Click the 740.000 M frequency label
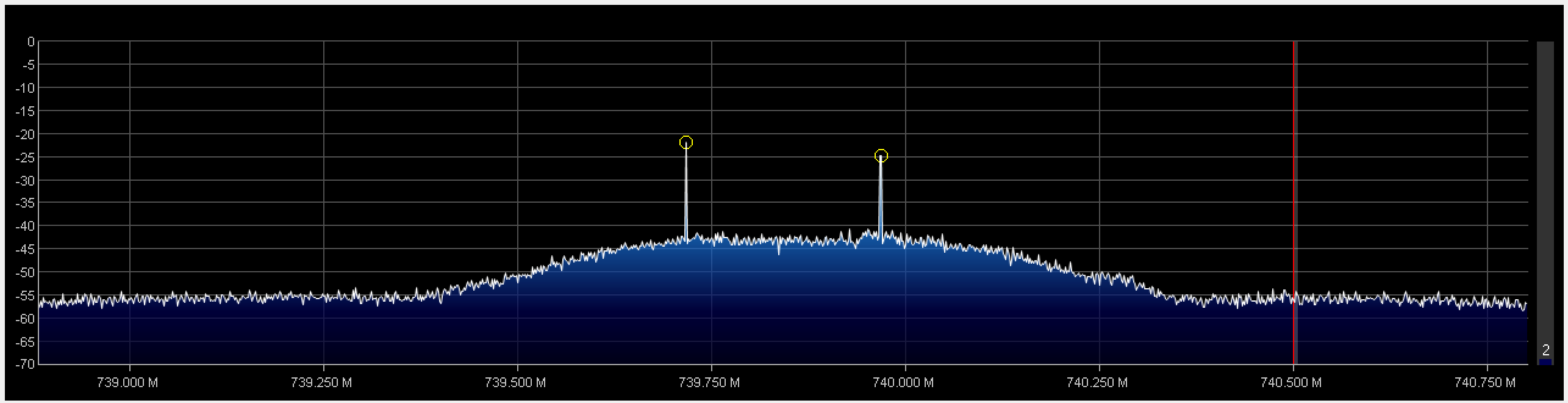The height and width of the screenshot is (403, 1568). point(903,383)
